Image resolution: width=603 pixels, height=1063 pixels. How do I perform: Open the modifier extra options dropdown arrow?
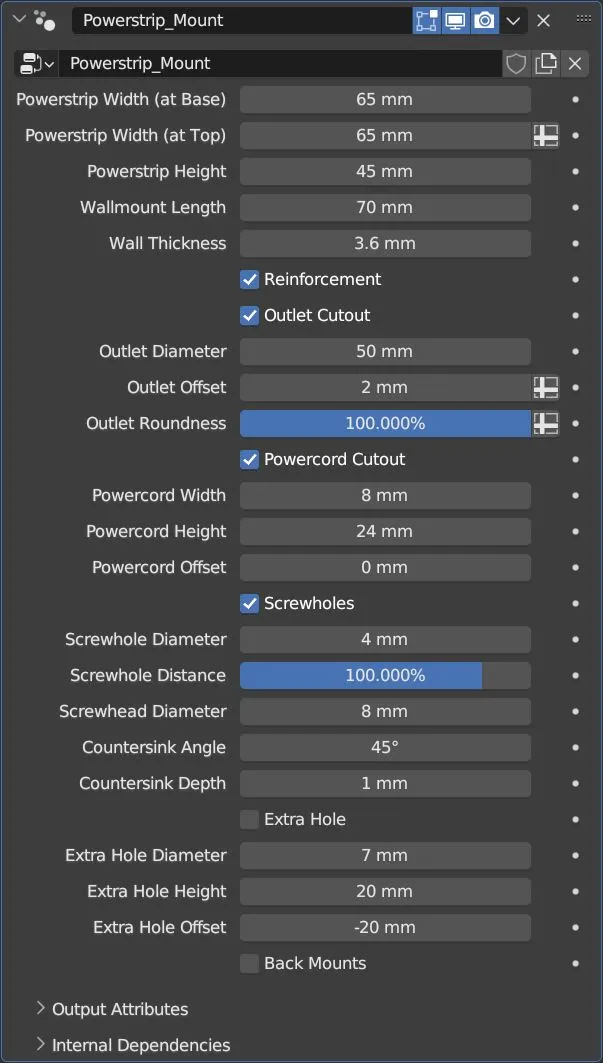[513, 20]
